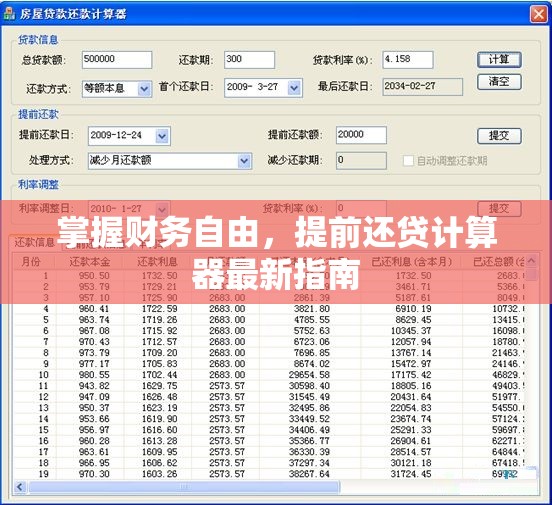
Task: Click the horizontal scrollbar thumb
Action: coord(184,487)
